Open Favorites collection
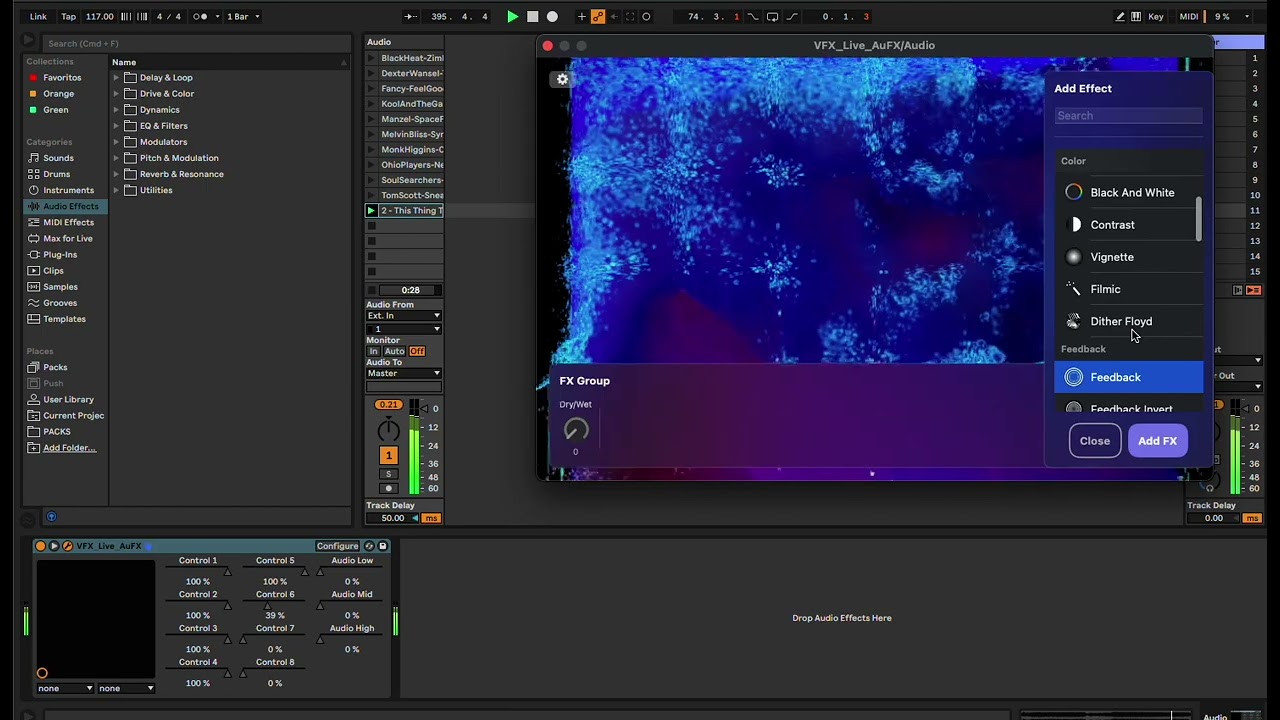Viewport: 1280px width, 720px height. pyautogui.click(x=61, y=77)
